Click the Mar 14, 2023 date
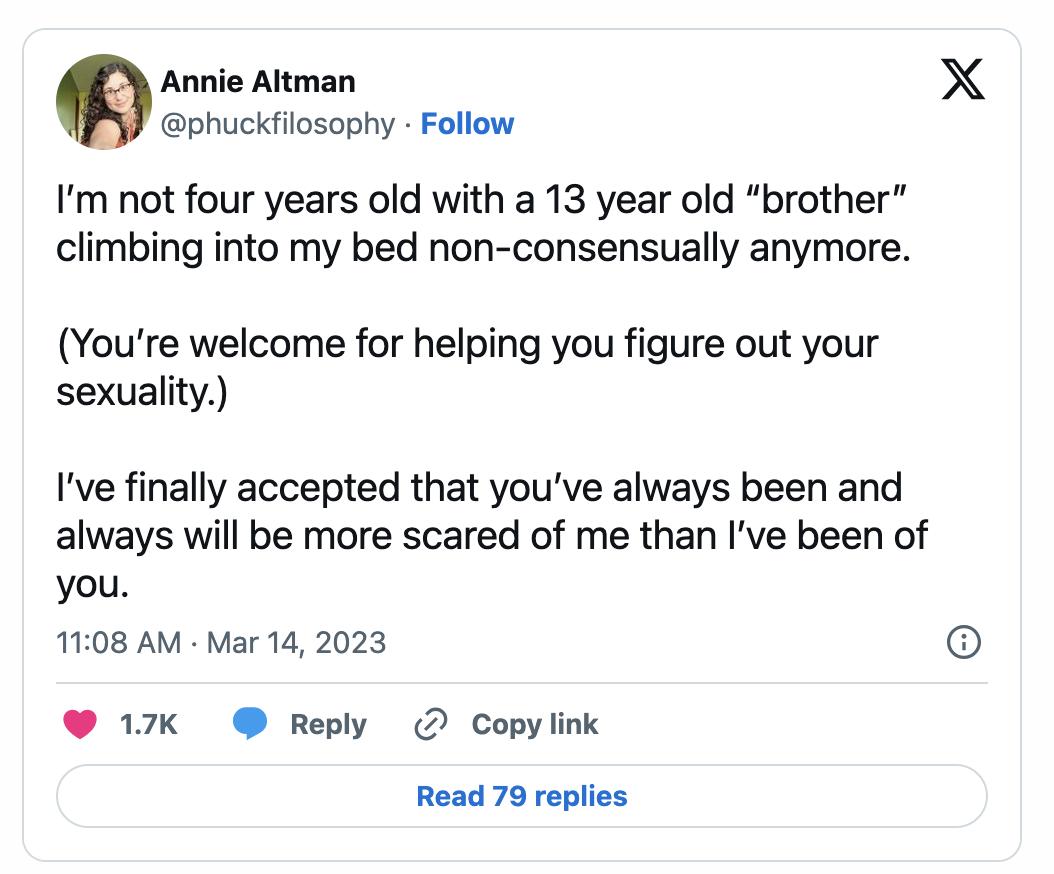The height and width of the screenshot is (874, 1054). point(296,642)
